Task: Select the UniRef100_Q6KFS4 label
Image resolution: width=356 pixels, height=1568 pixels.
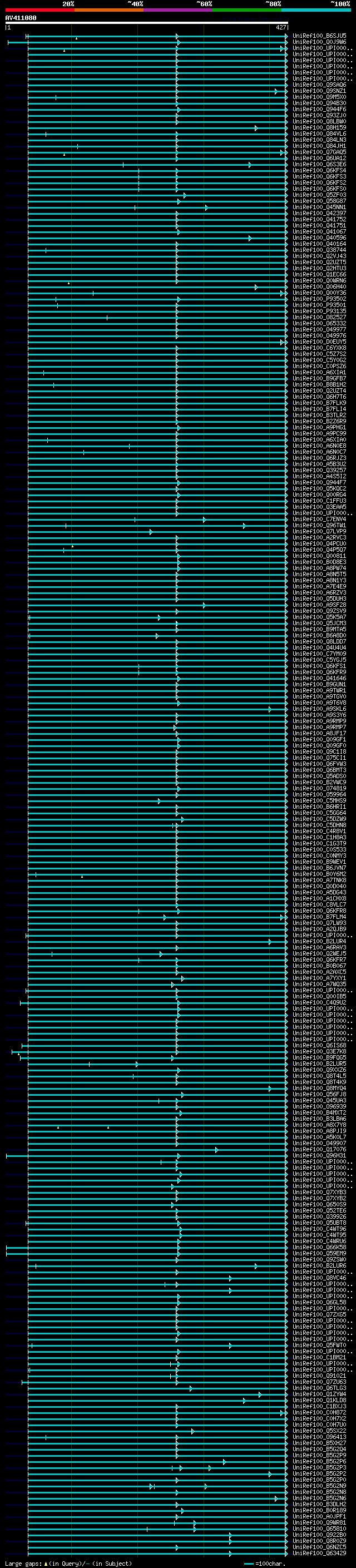Action: 319,170
